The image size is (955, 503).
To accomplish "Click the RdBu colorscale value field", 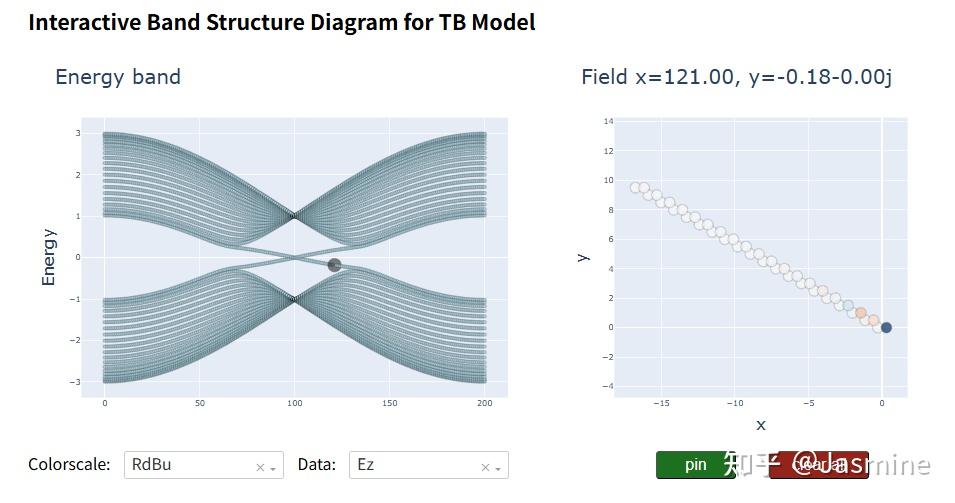I will [190, 465].
